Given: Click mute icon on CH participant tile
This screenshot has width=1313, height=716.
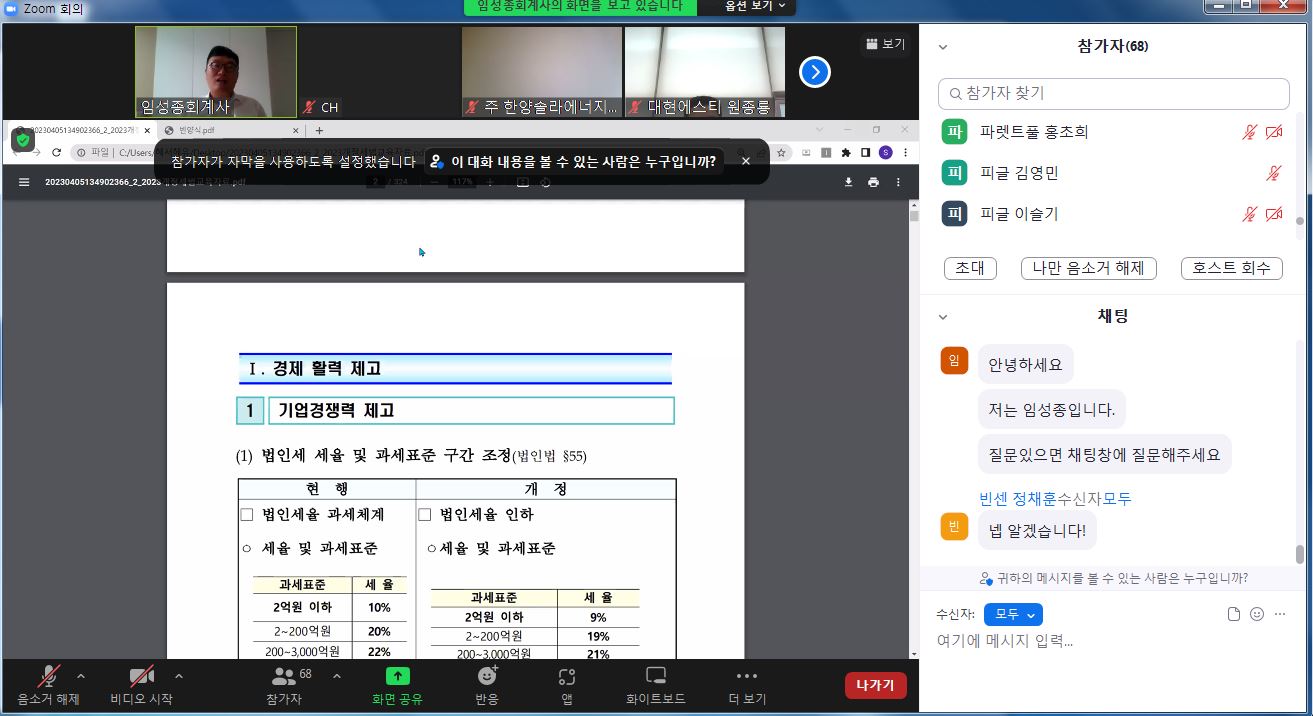Looking at the screenshot, I should [x=309, y=107].
